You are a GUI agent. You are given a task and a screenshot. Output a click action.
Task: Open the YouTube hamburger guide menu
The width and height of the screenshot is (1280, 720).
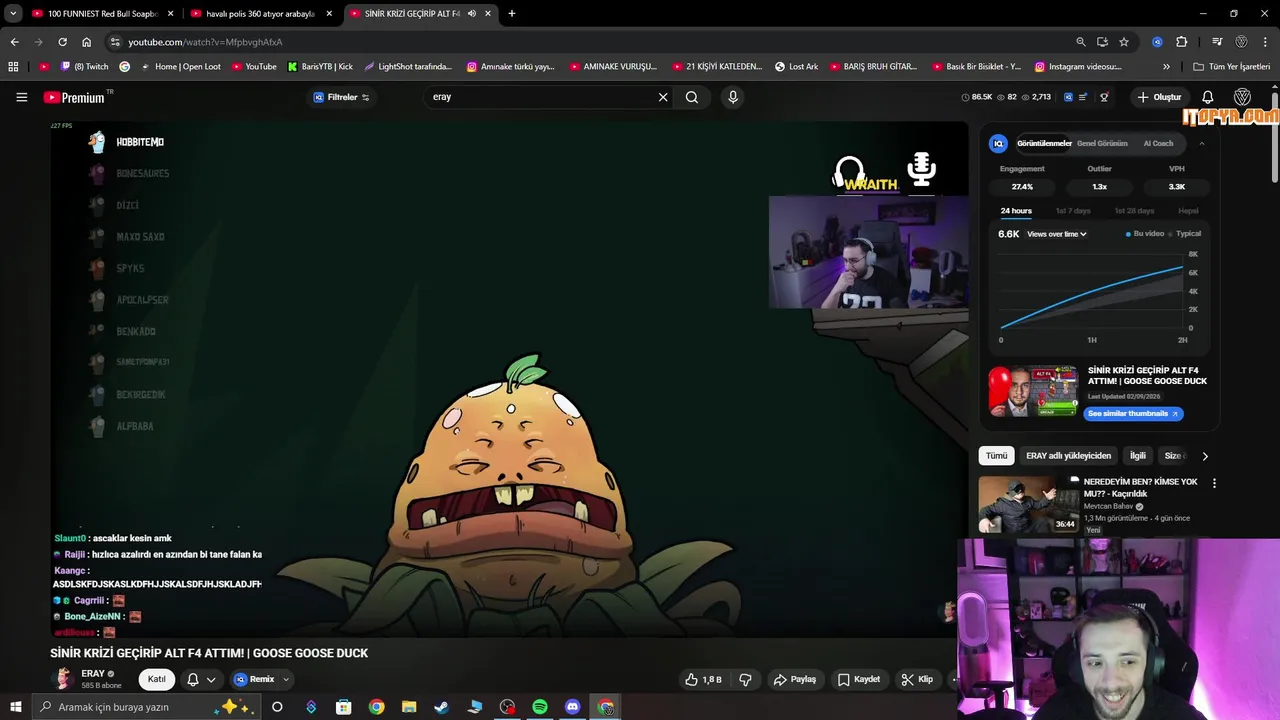[21, 97]
